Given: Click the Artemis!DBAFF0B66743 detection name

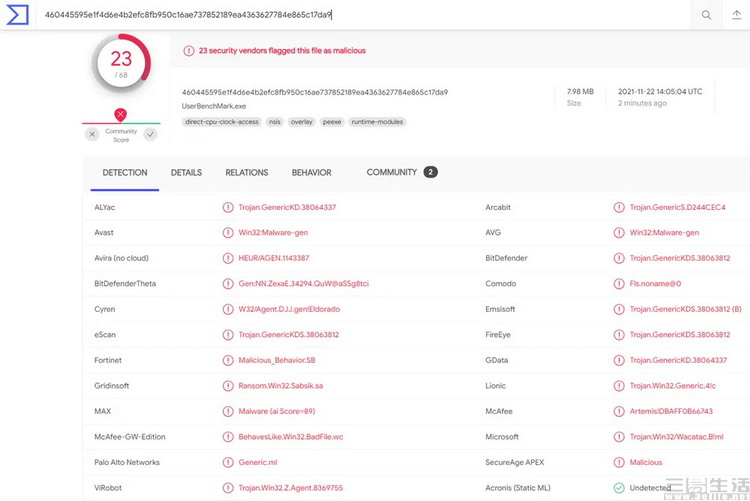Looking at the screenshot, I should (671, 411).
